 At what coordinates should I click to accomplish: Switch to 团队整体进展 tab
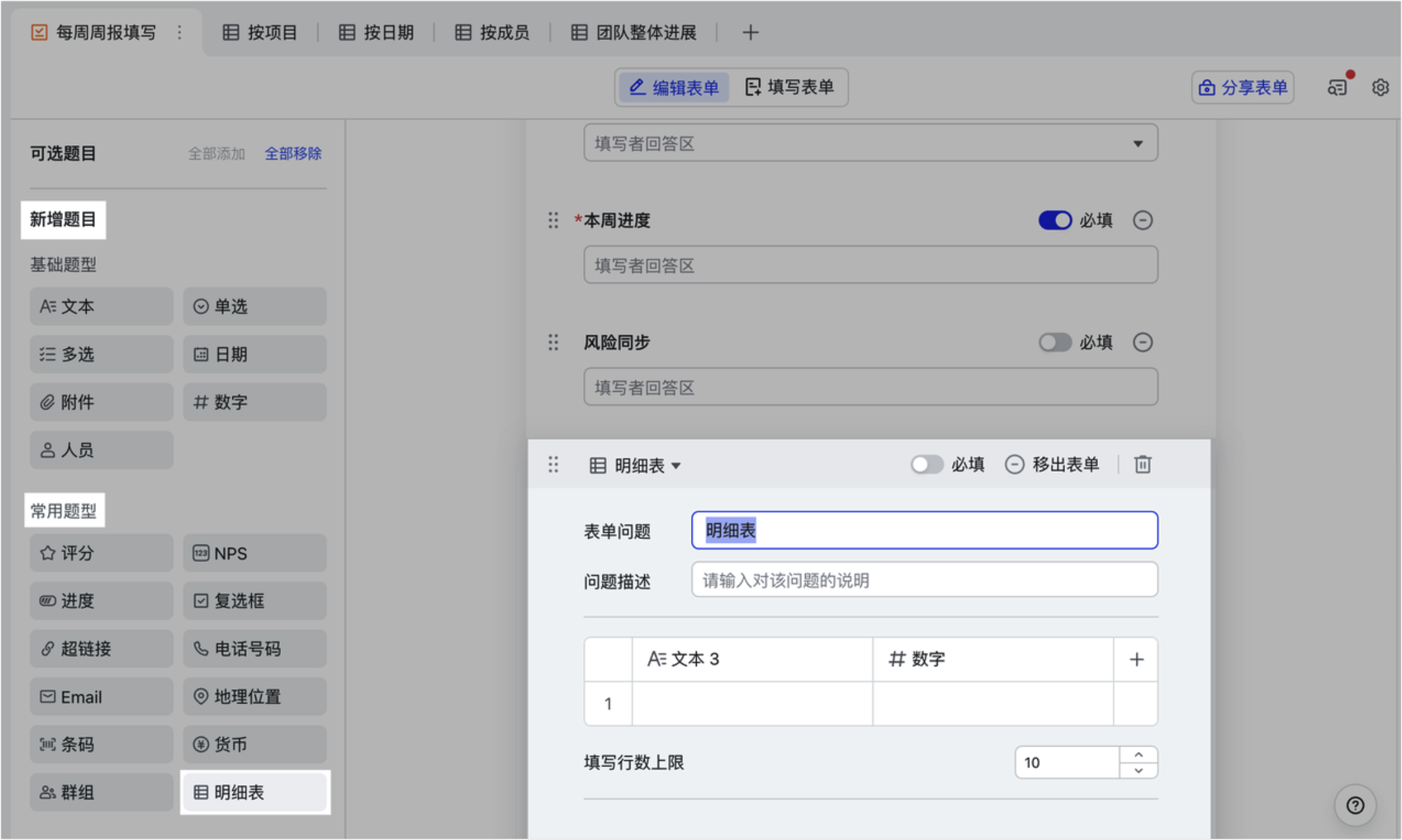click(634, 32)
